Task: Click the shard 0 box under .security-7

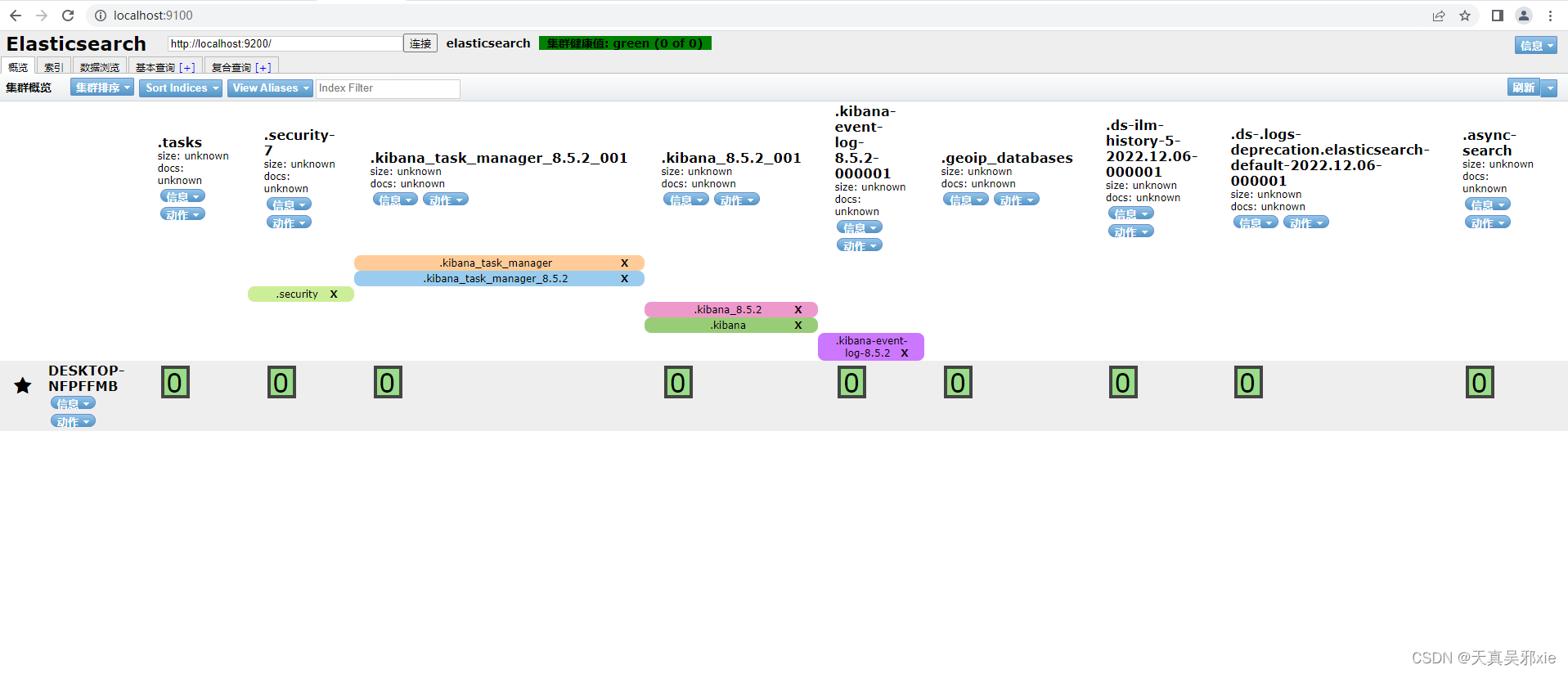Action: 281,382
